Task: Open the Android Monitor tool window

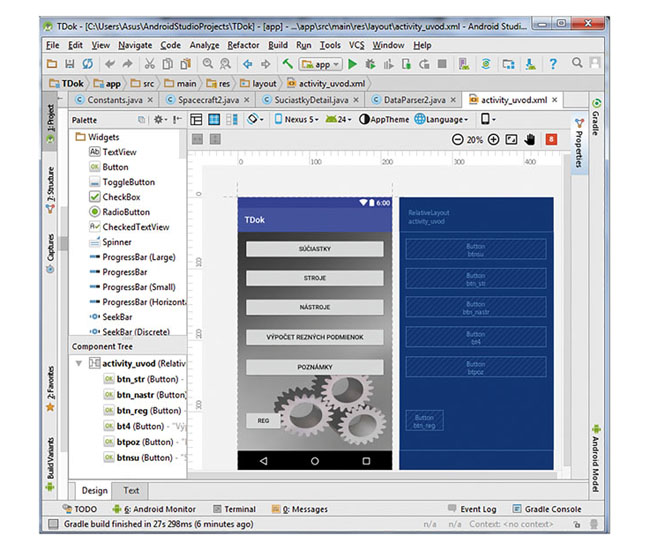Action: click(154, 509)
